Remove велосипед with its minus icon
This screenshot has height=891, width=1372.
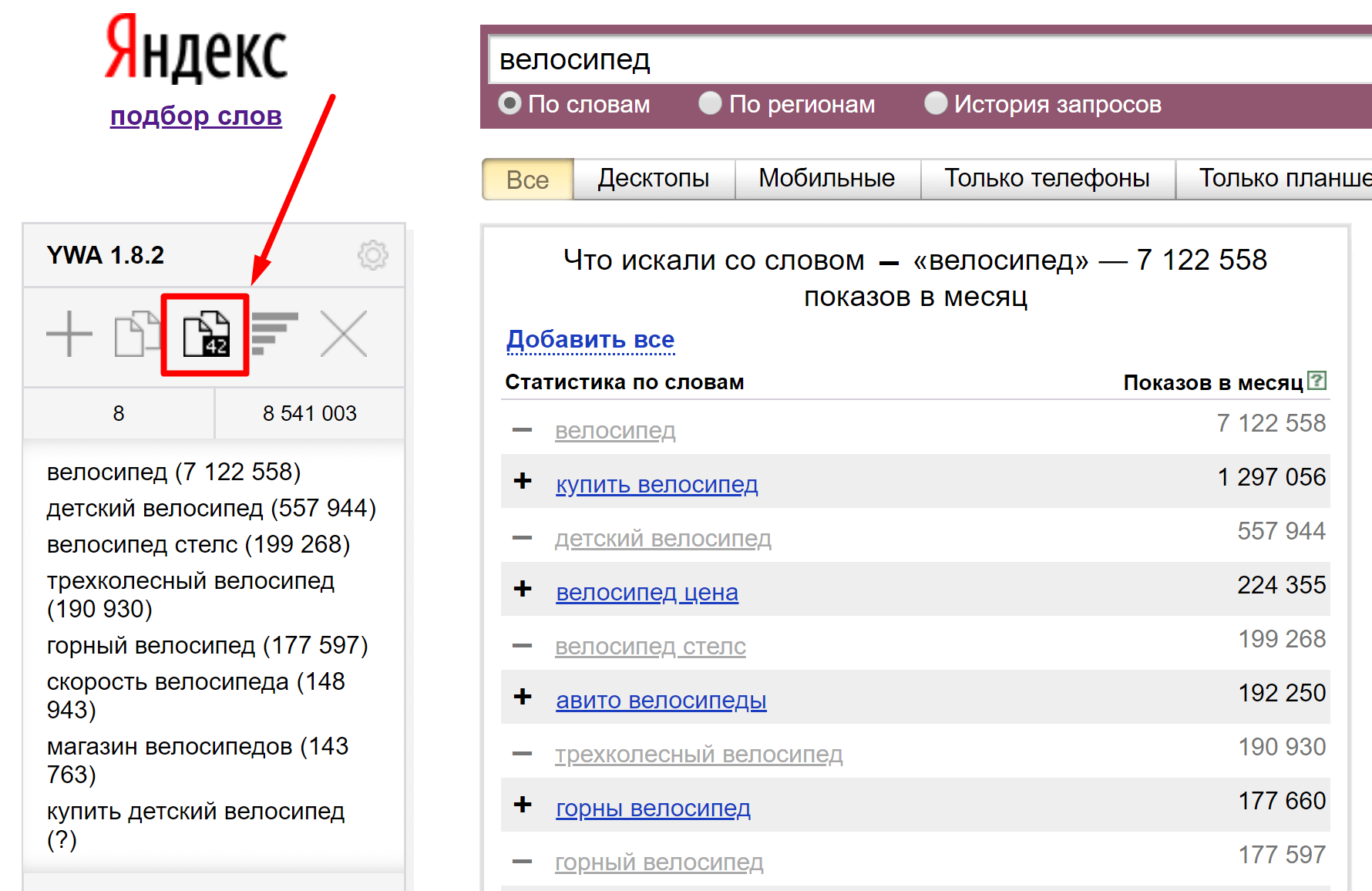[523, 430]
